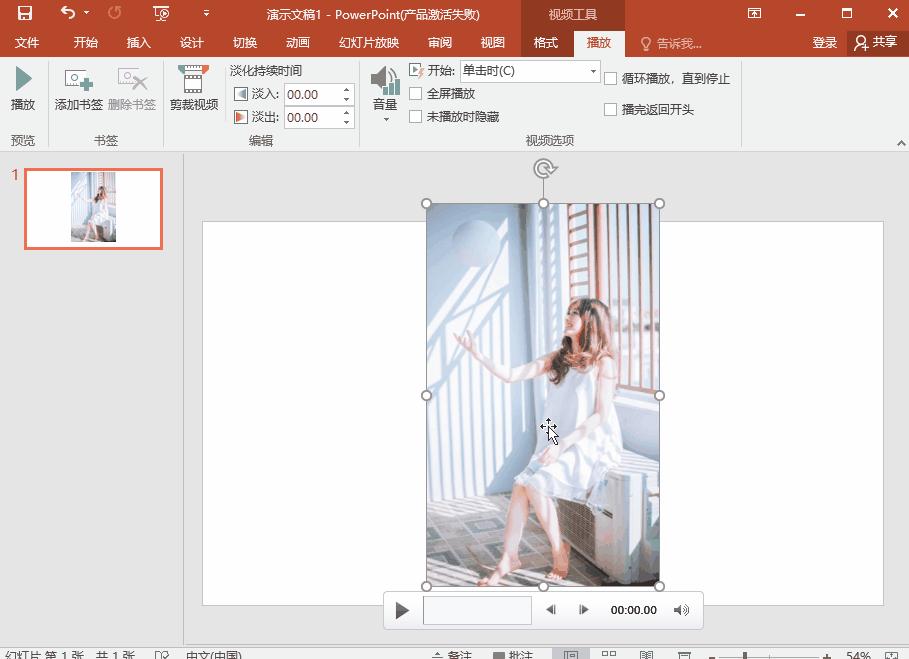The width and height of the screenshot is (909, 659).
Task: Select the slide 1 thumbnail
Action: tap(93, 208)
